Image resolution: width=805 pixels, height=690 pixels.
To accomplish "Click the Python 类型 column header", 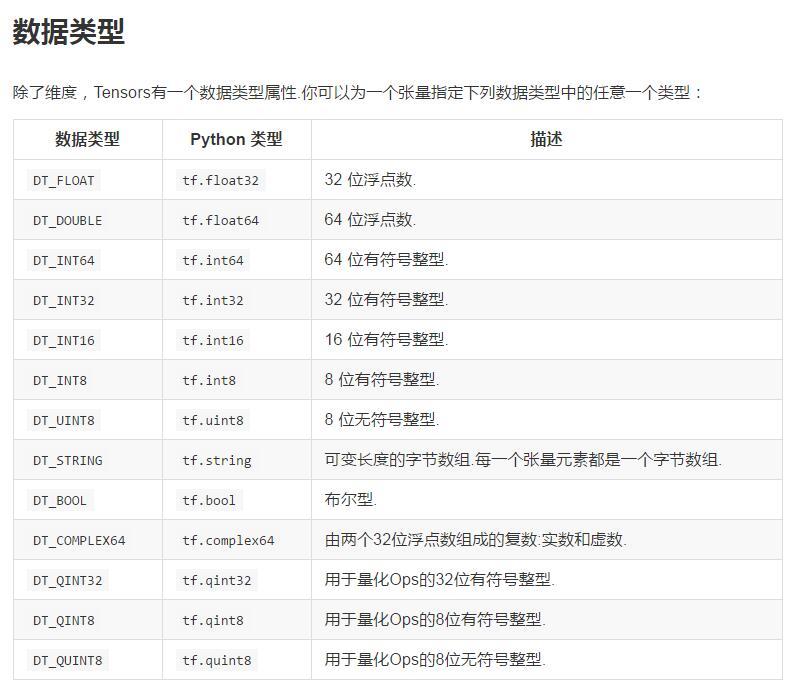I will [236, 139].
